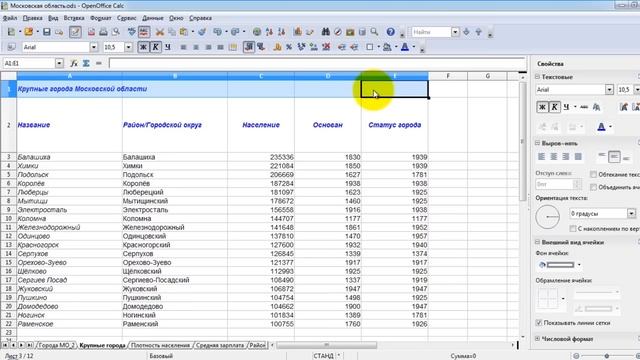
Task: Collapse Внешний вид ячейки section
Action: (538, 242)
